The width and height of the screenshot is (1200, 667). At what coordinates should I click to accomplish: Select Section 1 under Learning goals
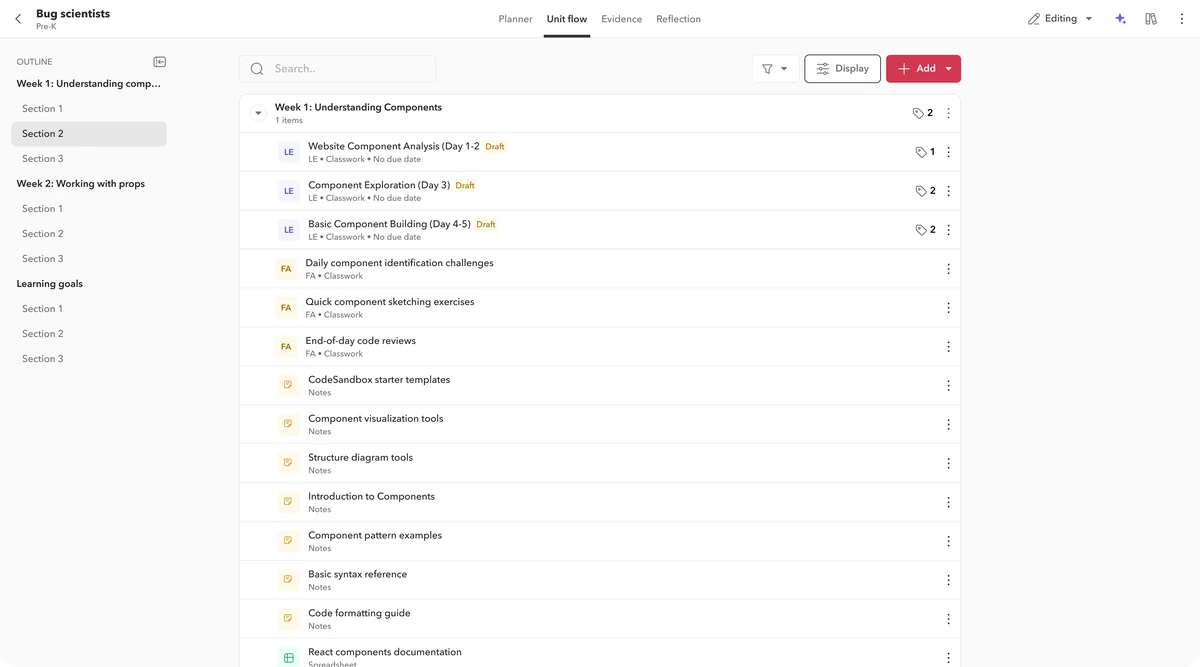pyautogui.click(x=89, y=309)
